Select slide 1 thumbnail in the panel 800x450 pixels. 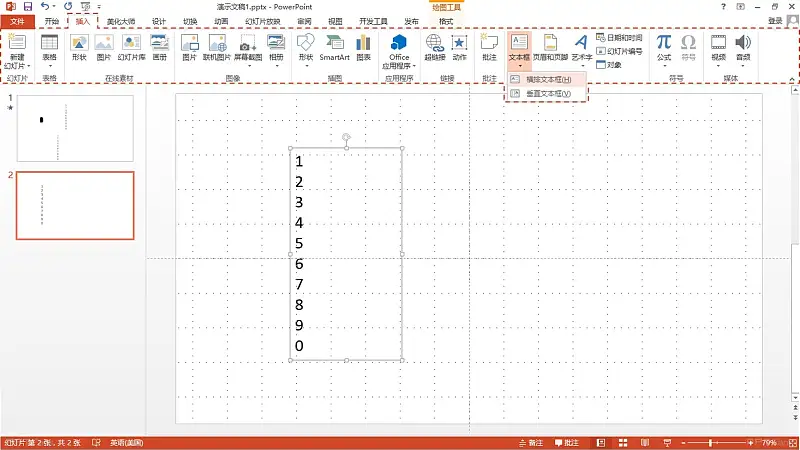tap(75, 128)
